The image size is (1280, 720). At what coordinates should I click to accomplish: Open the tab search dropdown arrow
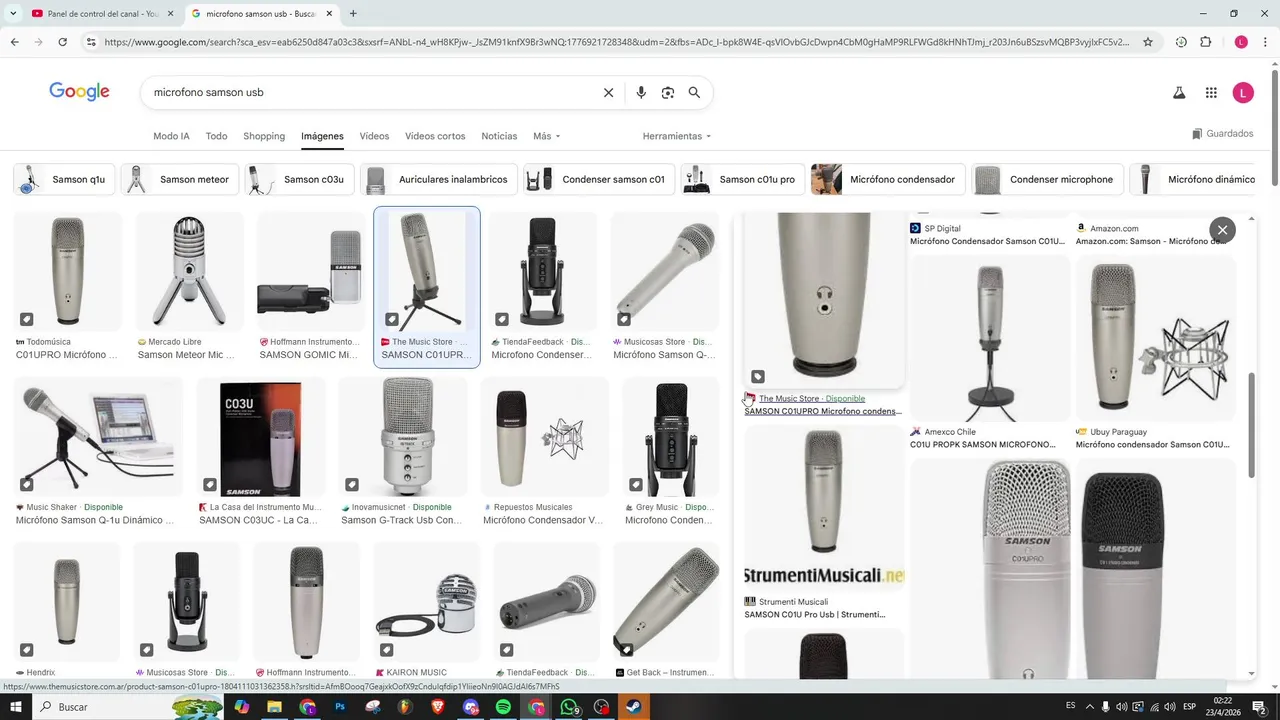pos(13,13)
